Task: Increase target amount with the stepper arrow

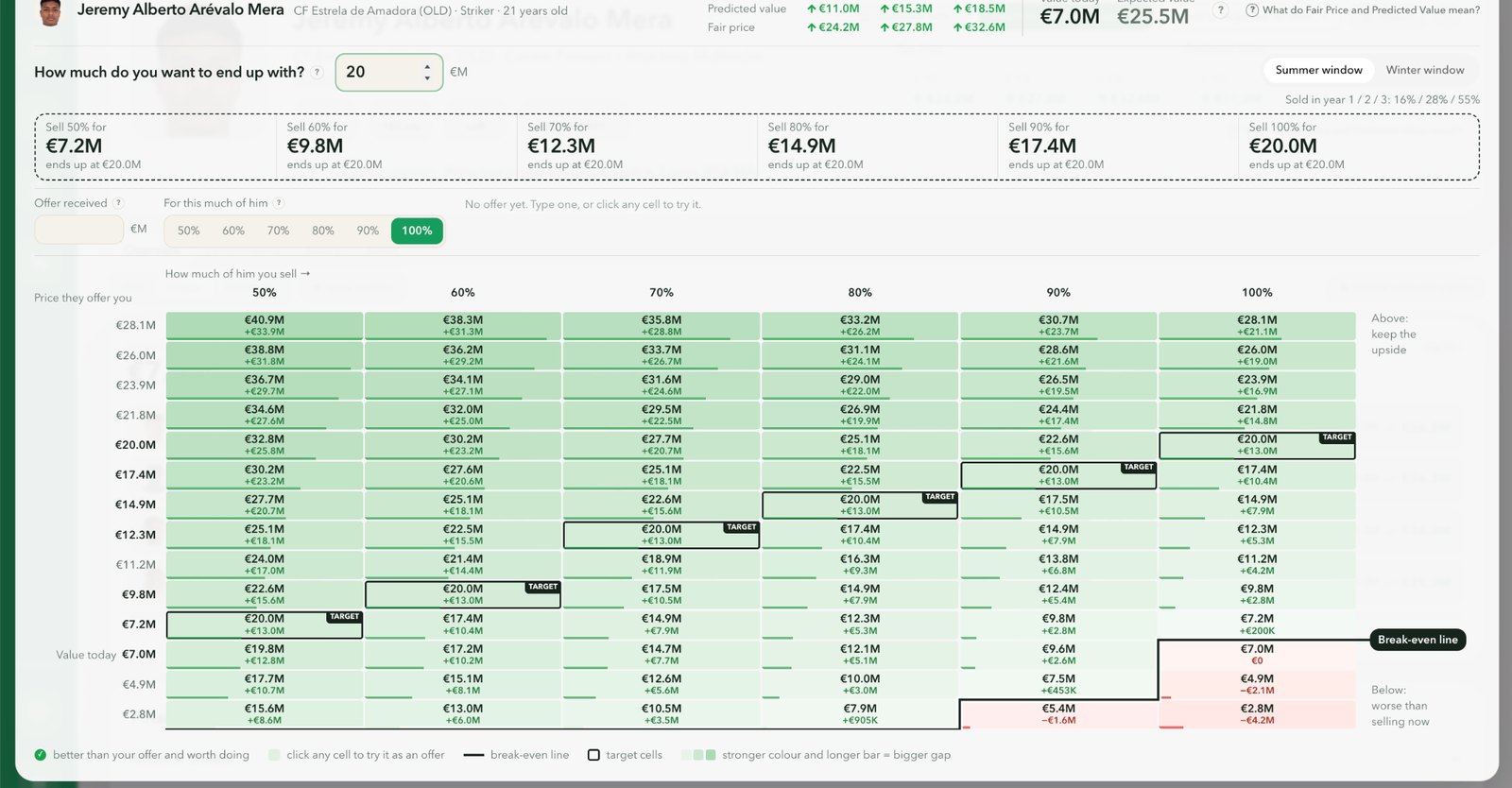Action: (427, 66)
